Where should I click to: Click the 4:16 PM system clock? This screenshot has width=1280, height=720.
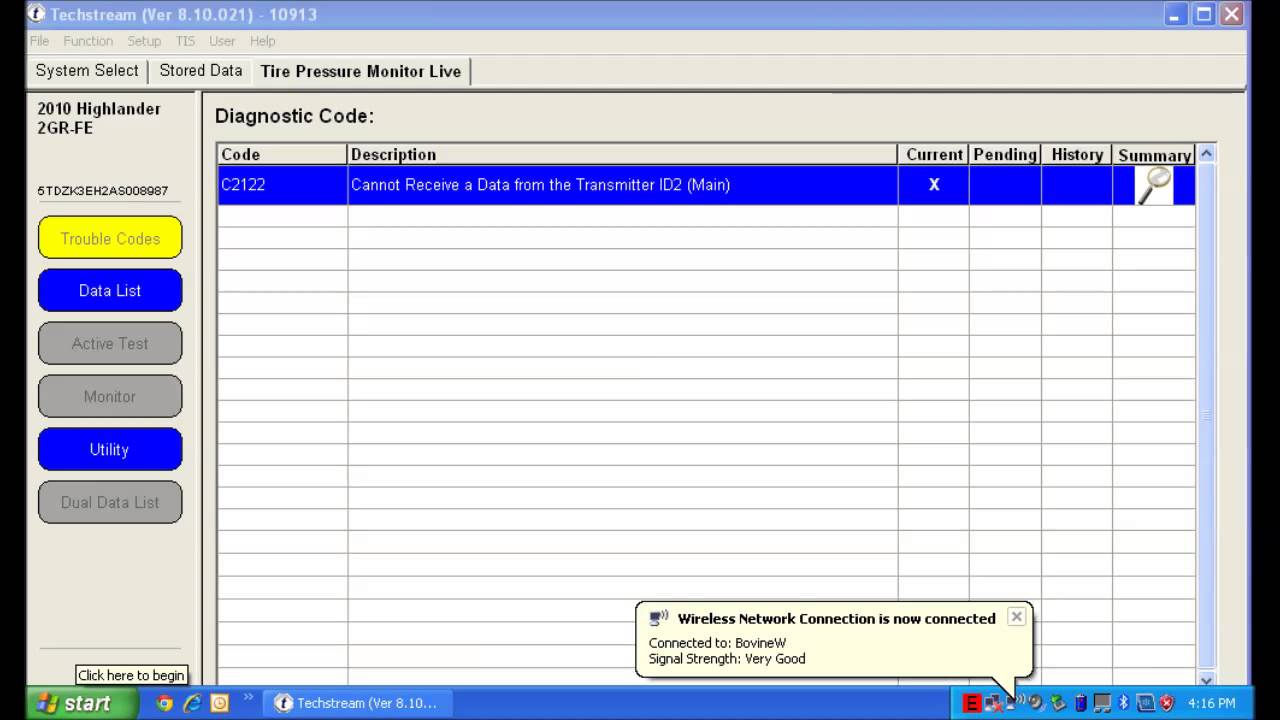[x=1211, y=703]
